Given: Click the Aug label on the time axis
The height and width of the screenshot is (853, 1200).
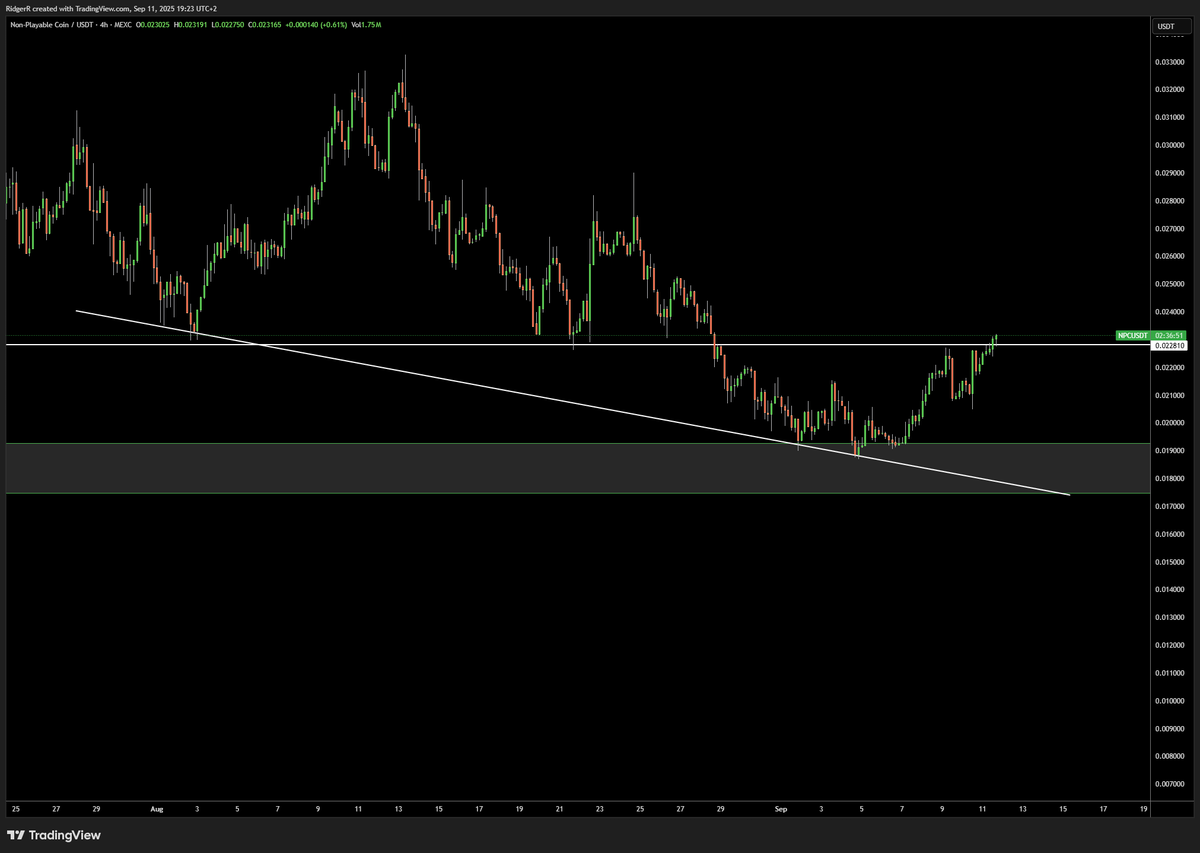Looking at the screenshot, I should (155, 807).
